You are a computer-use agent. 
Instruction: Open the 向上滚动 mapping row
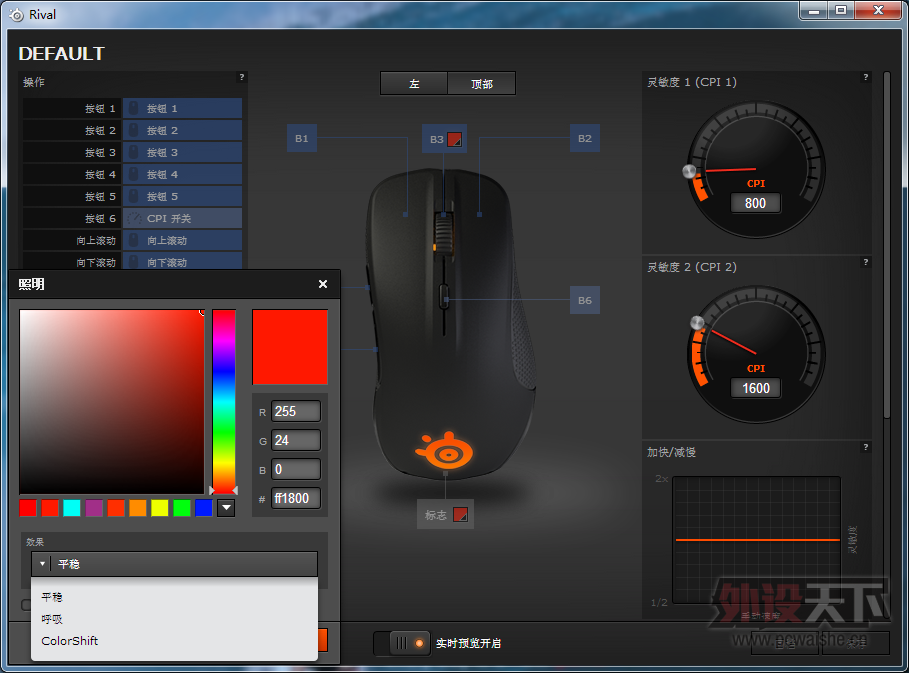183,241
